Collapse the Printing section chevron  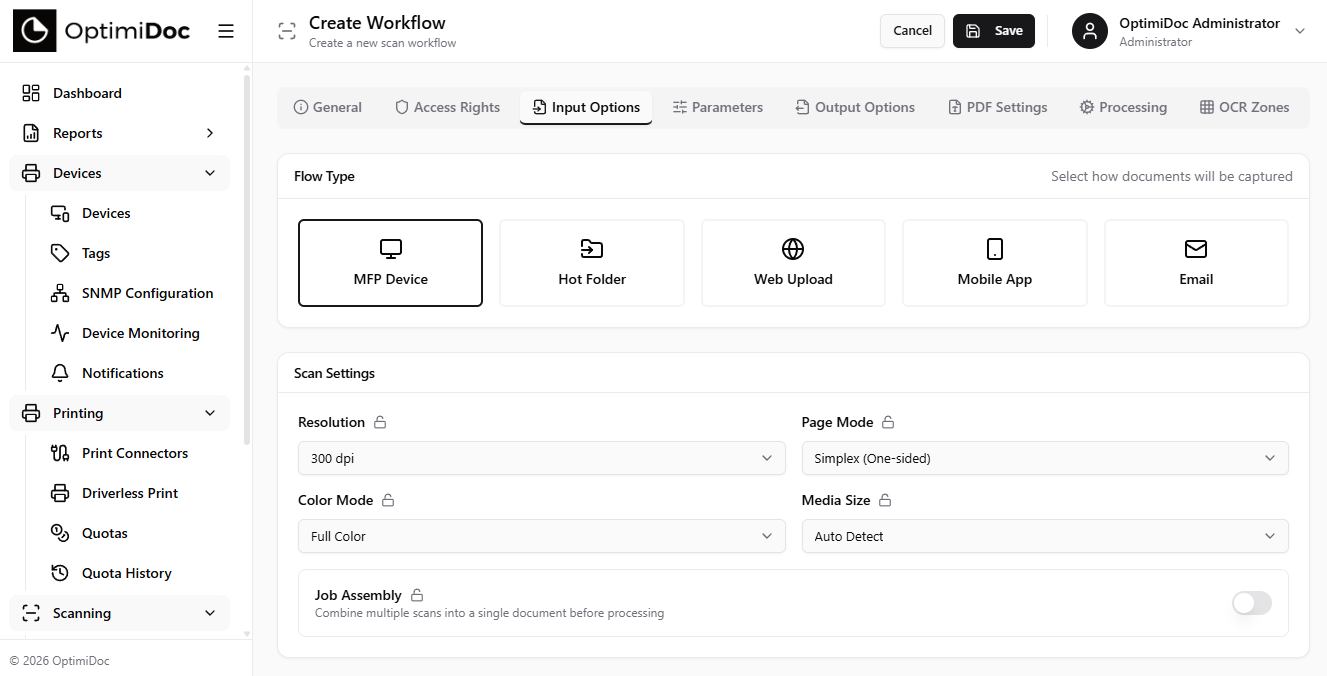tap(210, 413)
